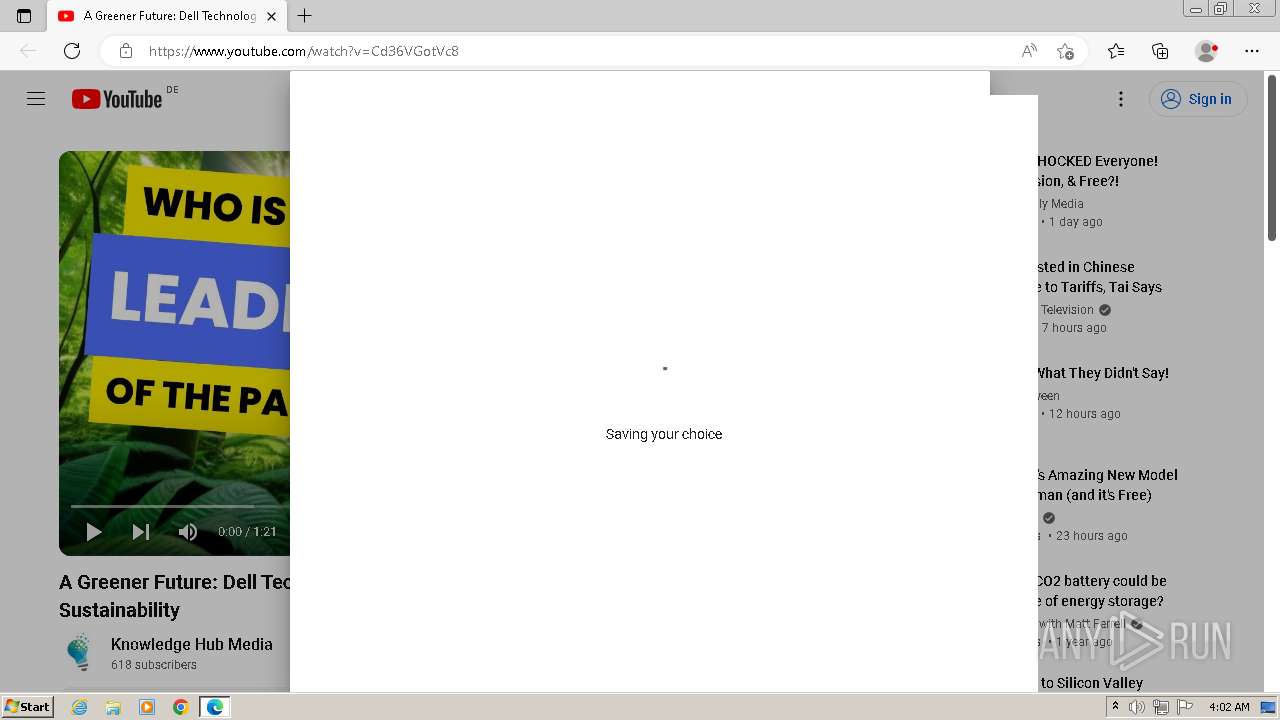1280x720 pixels.
Task: Seek using the video progress bar
Action: point(180,506)
